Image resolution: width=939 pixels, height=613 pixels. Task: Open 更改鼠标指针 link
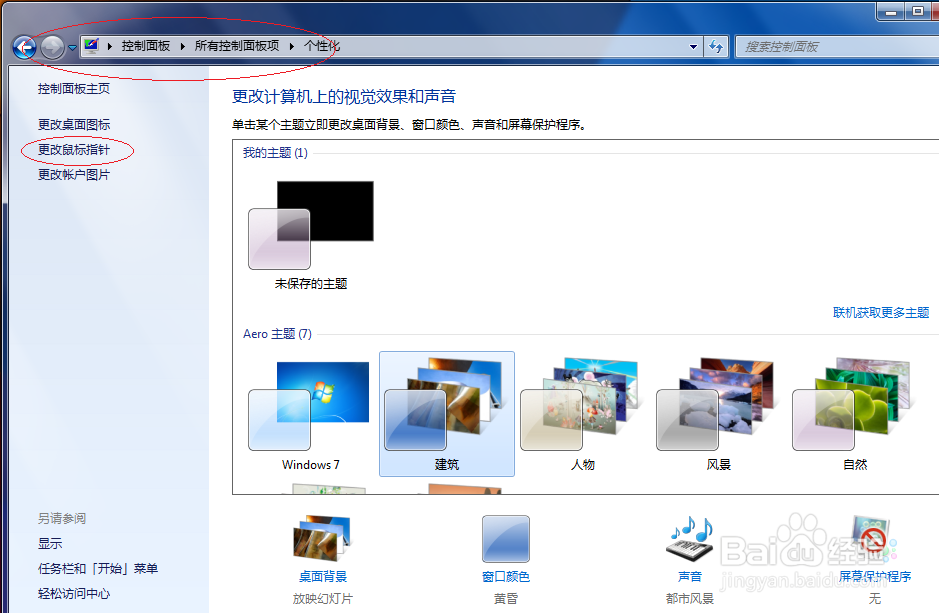74,150
